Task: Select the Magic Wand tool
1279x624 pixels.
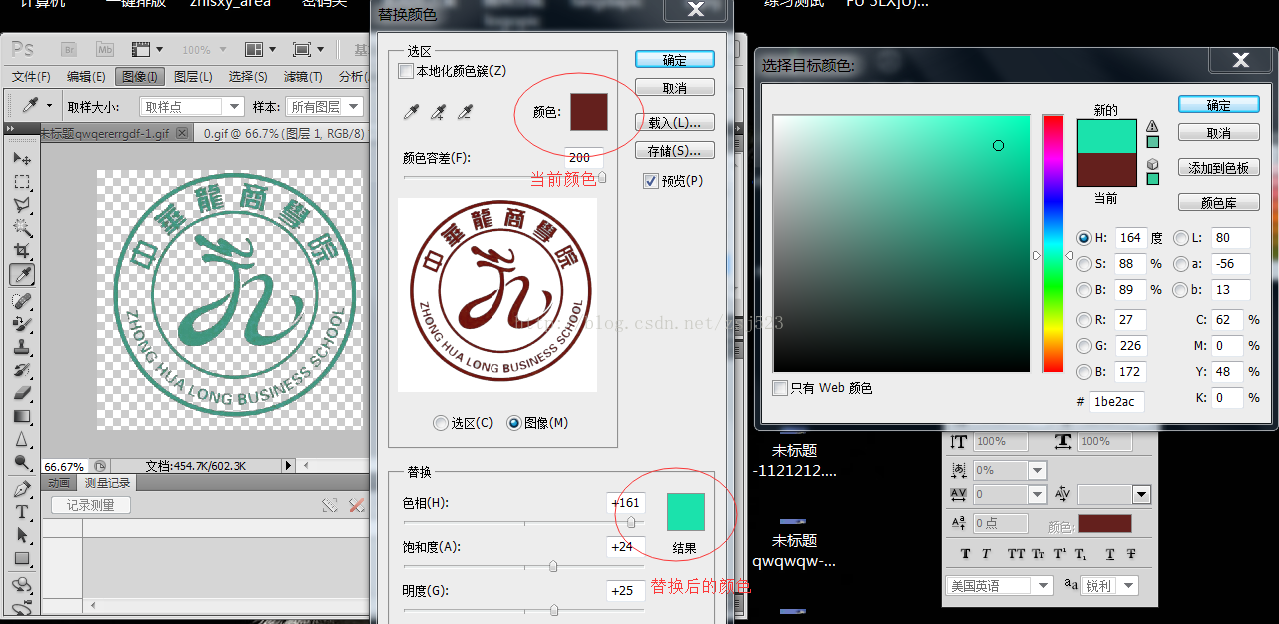Action: (22, 228)
